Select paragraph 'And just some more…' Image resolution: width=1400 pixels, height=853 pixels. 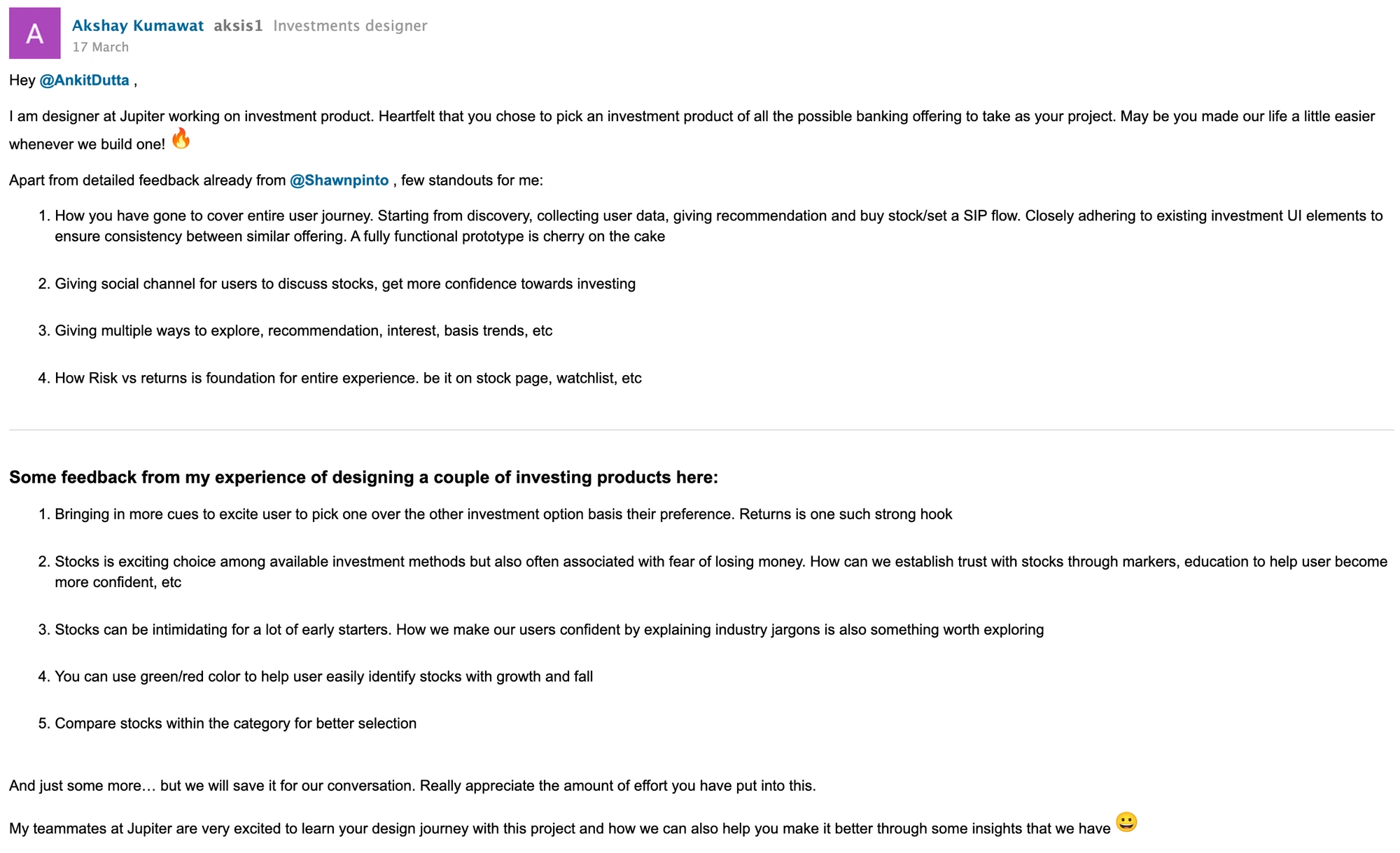pyautogui.click(x=412, y=786)
